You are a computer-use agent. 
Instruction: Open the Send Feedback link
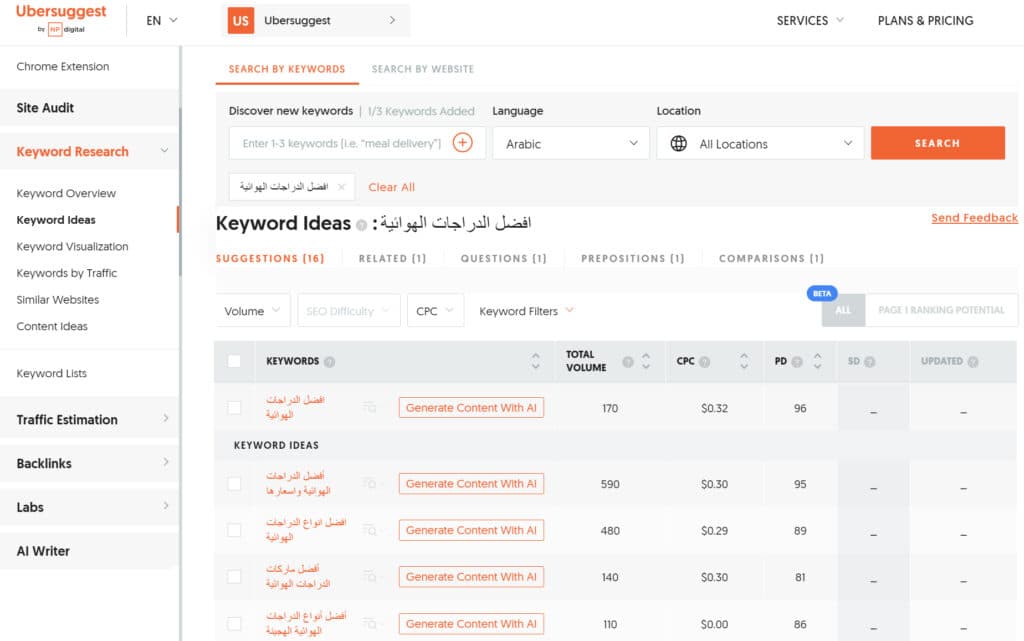pyautogui.click(x=974, y=218)
